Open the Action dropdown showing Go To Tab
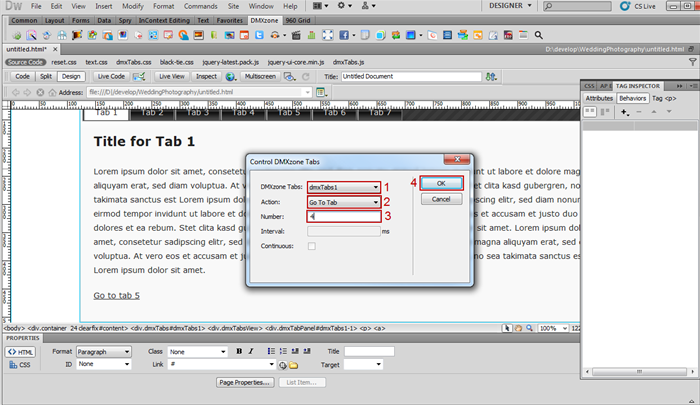 point(344,202)
